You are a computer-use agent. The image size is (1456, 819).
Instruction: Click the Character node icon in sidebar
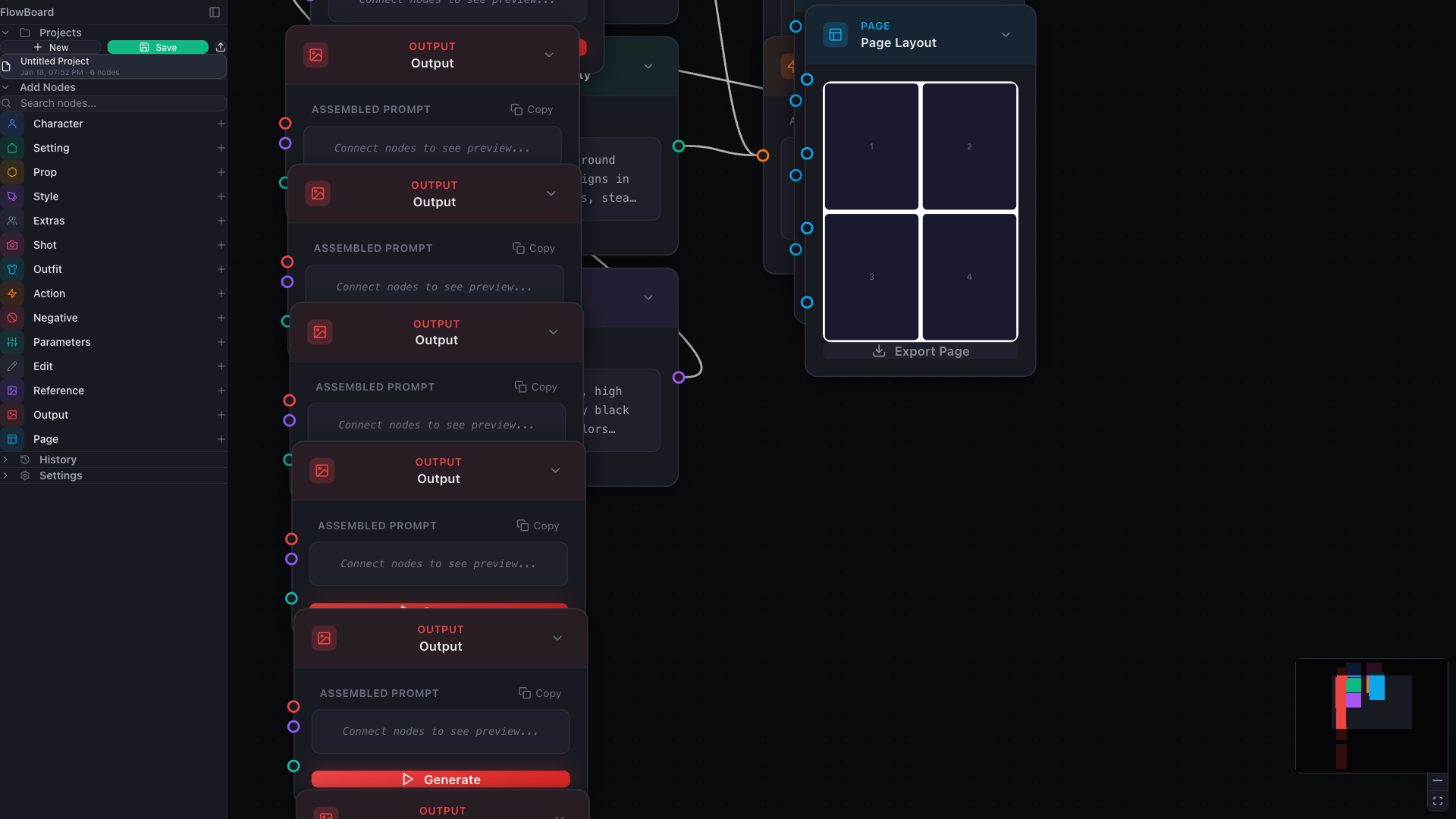coord(12,124)
